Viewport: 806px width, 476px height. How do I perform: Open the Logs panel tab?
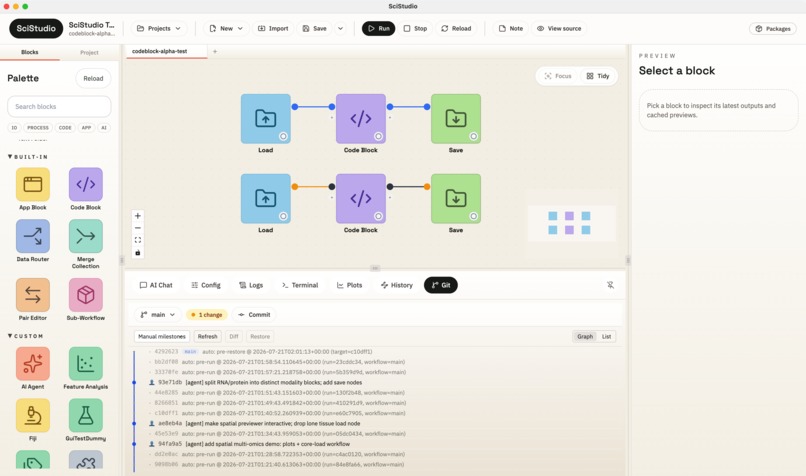pyautogui.click(x=251, y=285)
